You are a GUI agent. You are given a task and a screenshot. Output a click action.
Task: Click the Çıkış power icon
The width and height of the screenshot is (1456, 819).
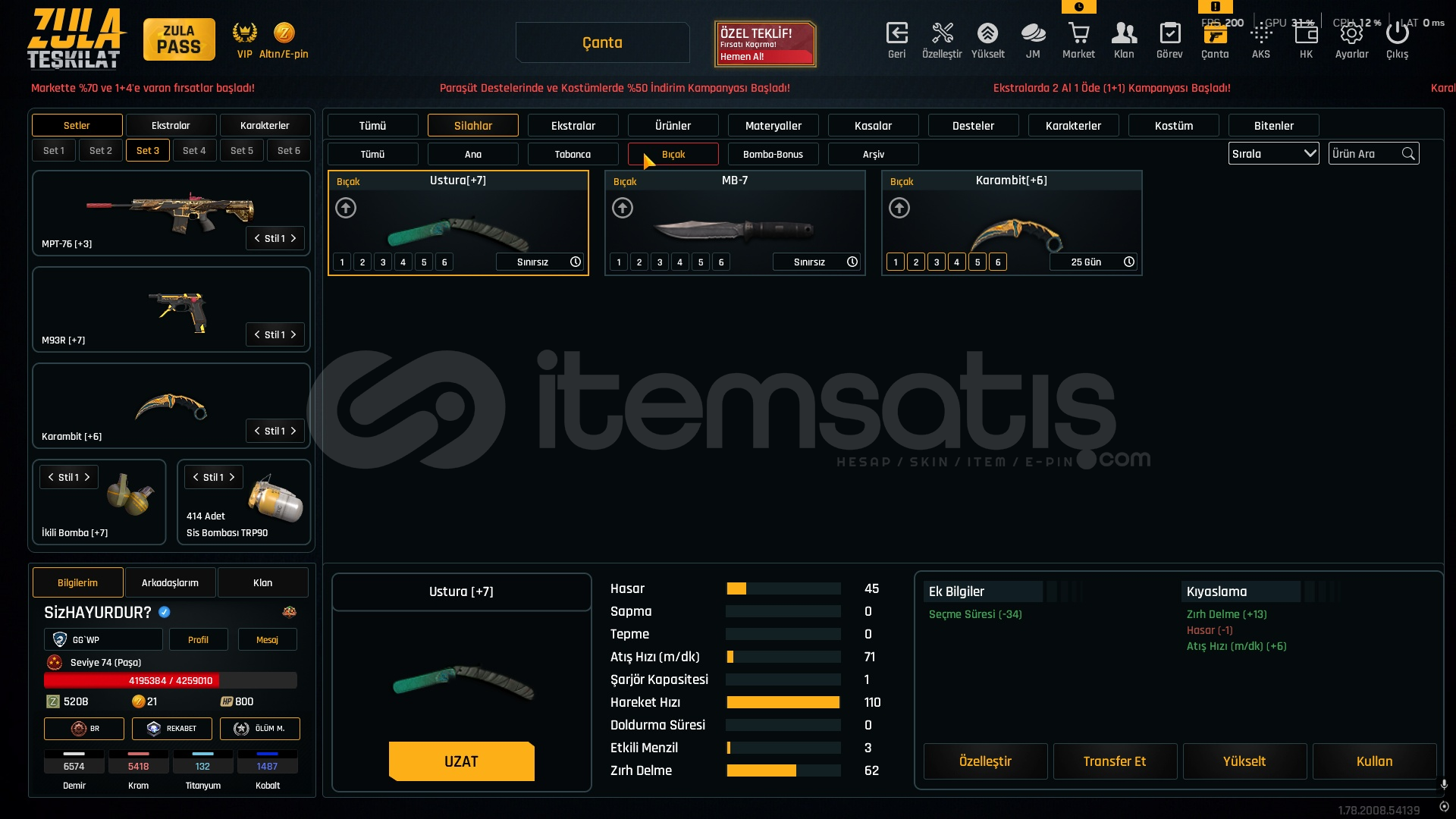click(x=1397, y=33)
